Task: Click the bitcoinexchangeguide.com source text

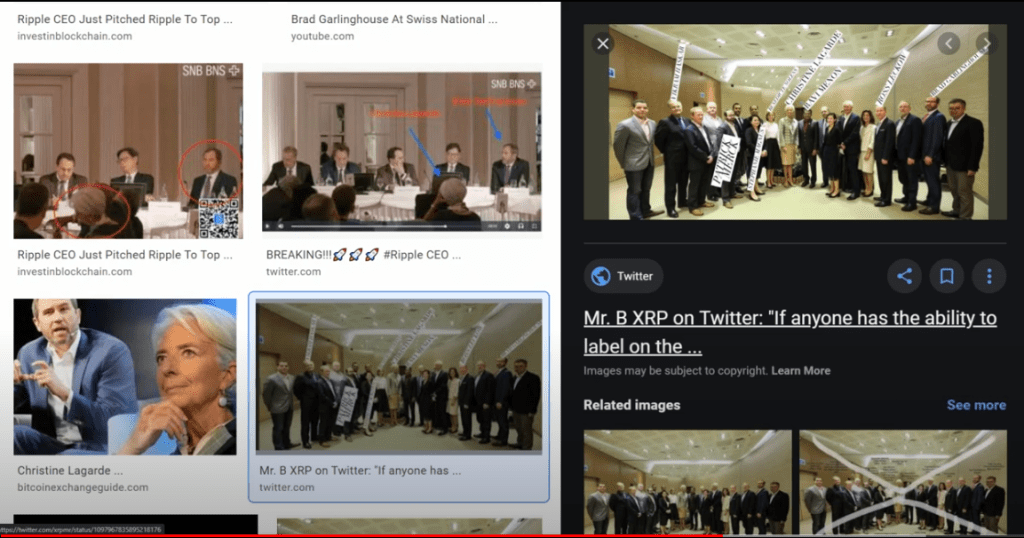Action: (x=82, y=487)
